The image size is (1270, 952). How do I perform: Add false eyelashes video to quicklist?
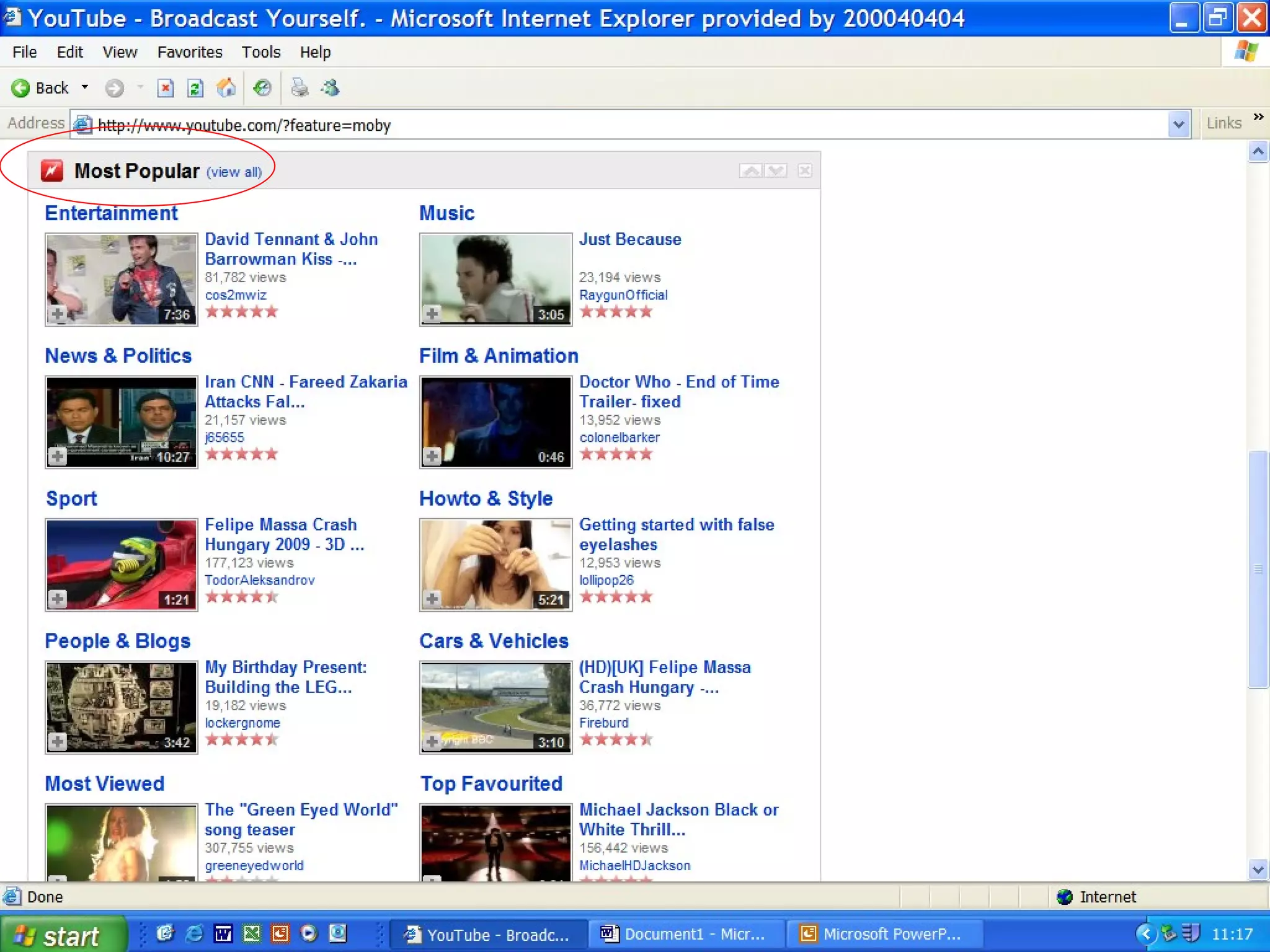tap(432, 599)
